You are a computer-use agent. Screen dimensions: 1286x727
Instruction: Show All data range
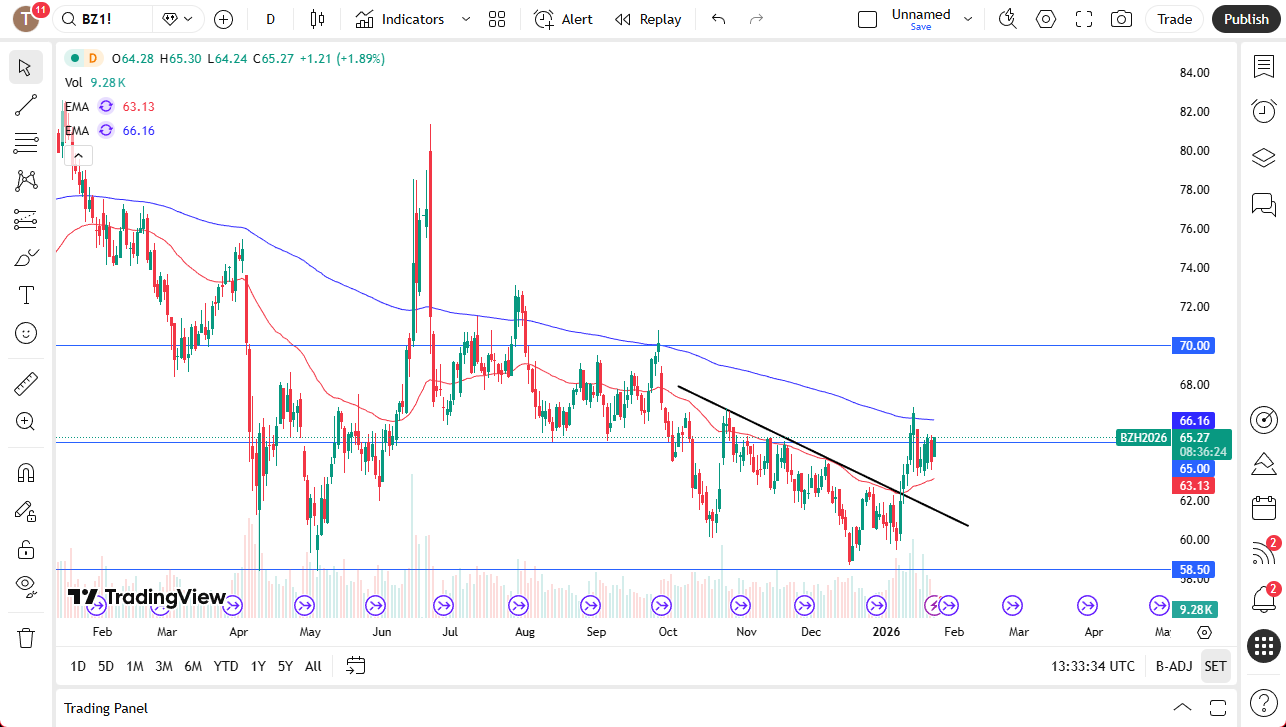coord(313,666)
